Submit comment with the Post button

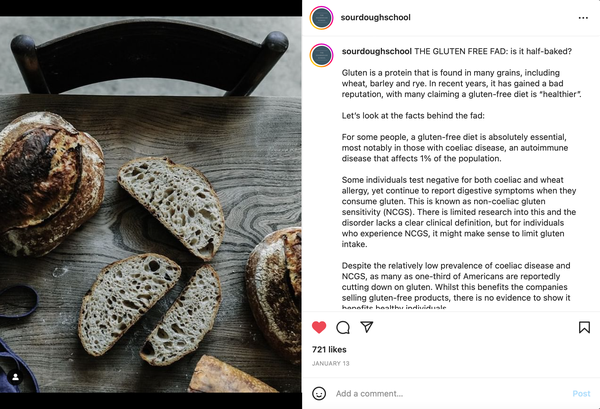581,393
